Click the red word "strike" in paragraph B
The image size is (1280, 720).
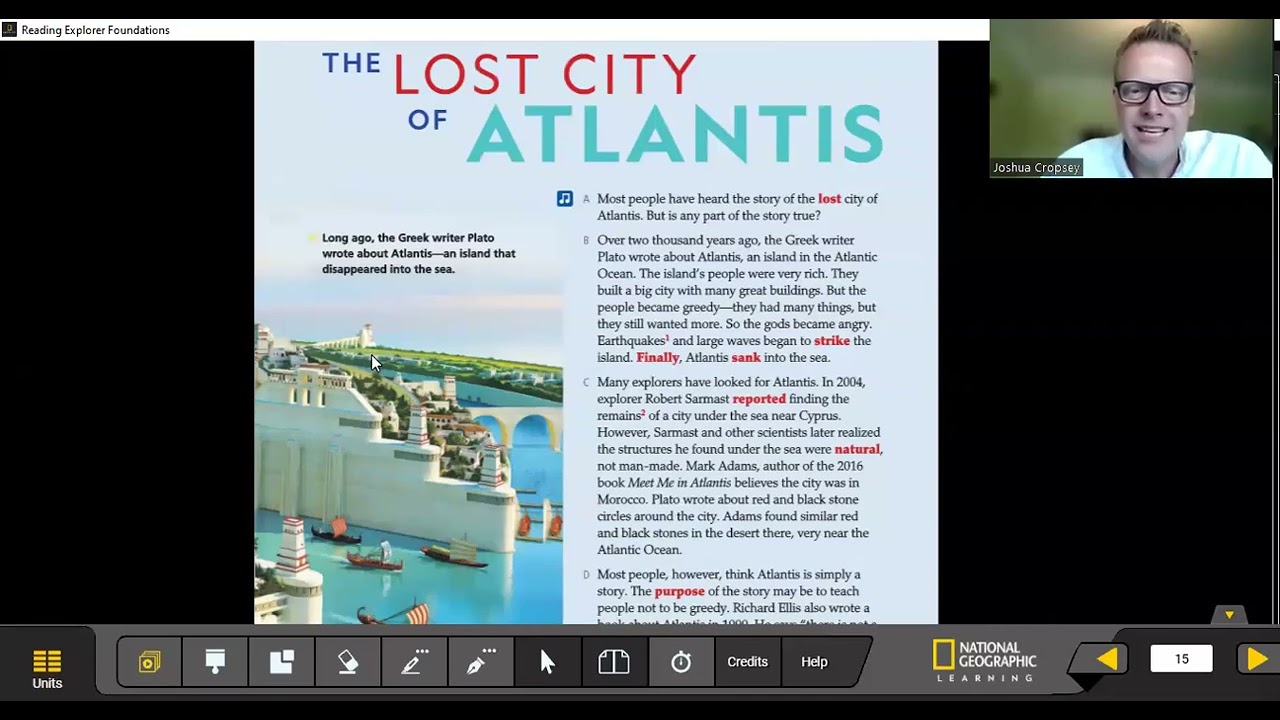coord(832,341)
